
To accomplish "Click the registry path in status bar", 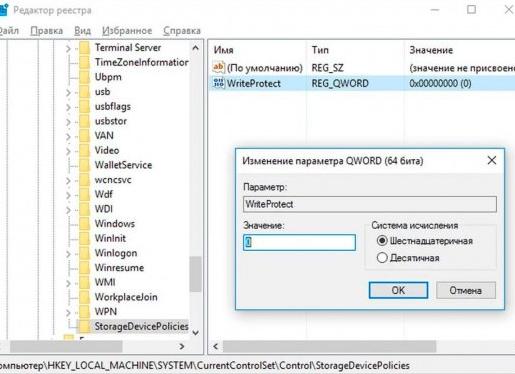I will pos(205,366).
